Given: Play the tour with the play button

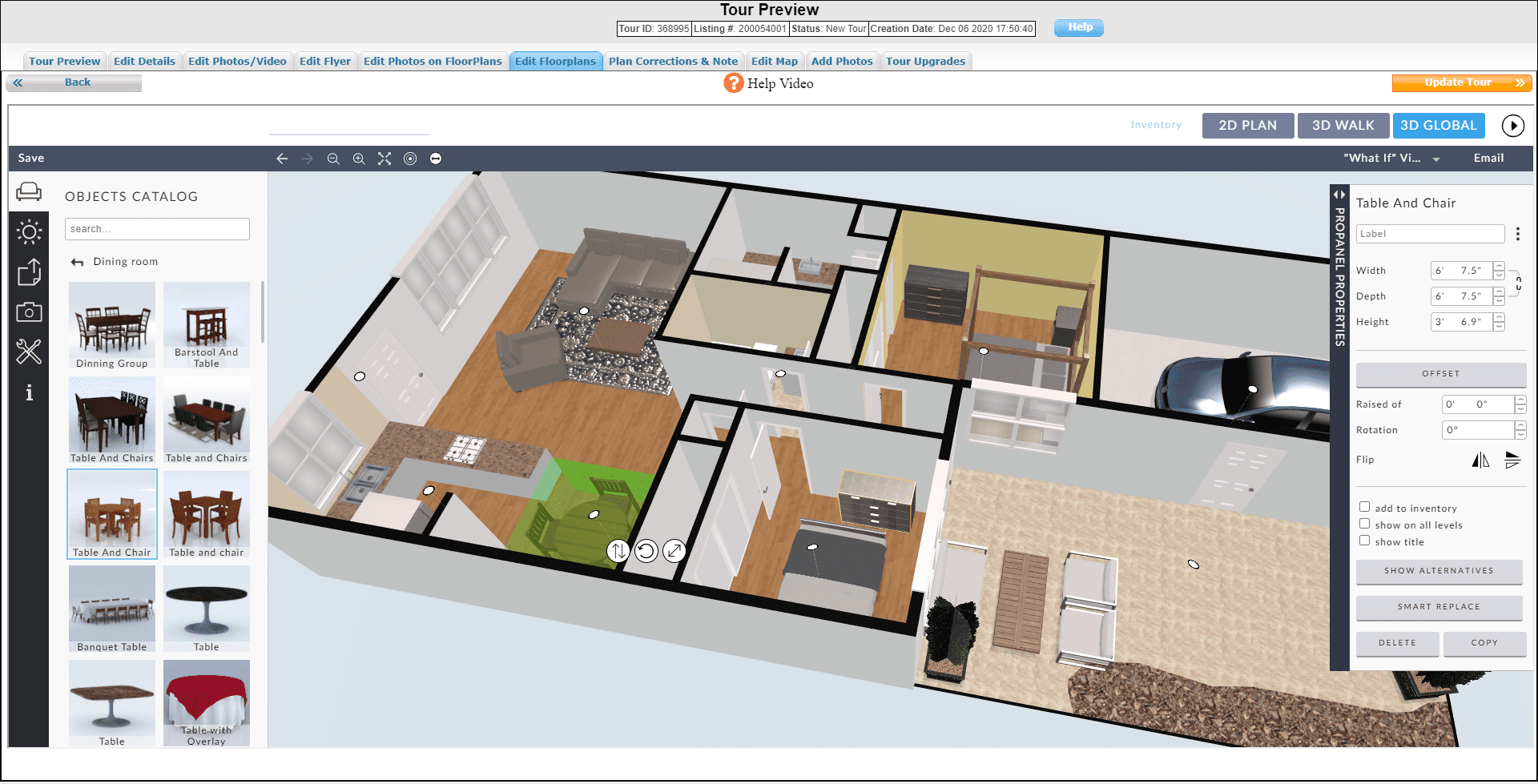Looking at the screenshot, I should 1513,126.
